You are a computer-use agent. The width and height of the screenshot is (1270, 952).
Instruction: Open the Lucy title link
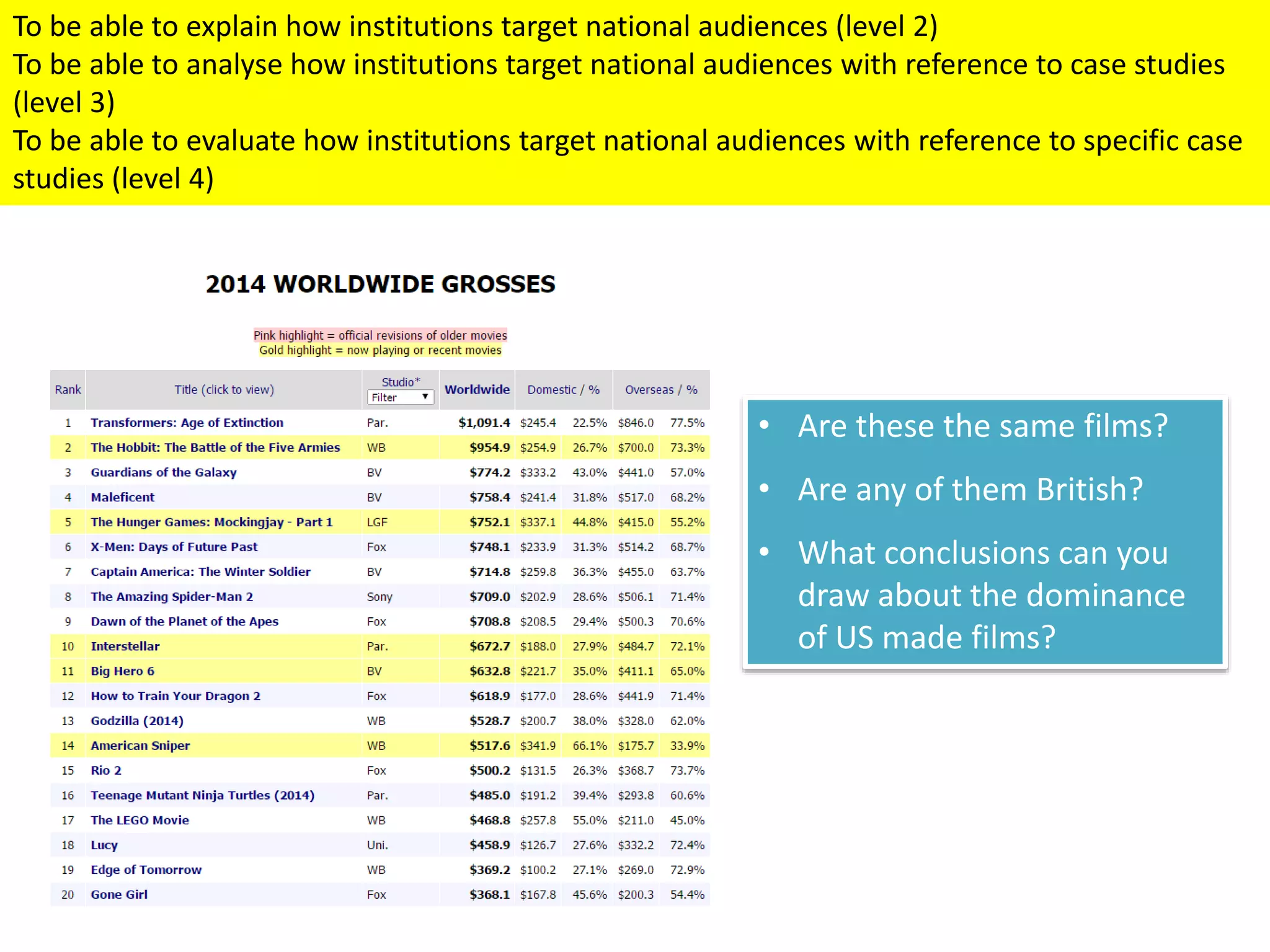pos(104,845)
